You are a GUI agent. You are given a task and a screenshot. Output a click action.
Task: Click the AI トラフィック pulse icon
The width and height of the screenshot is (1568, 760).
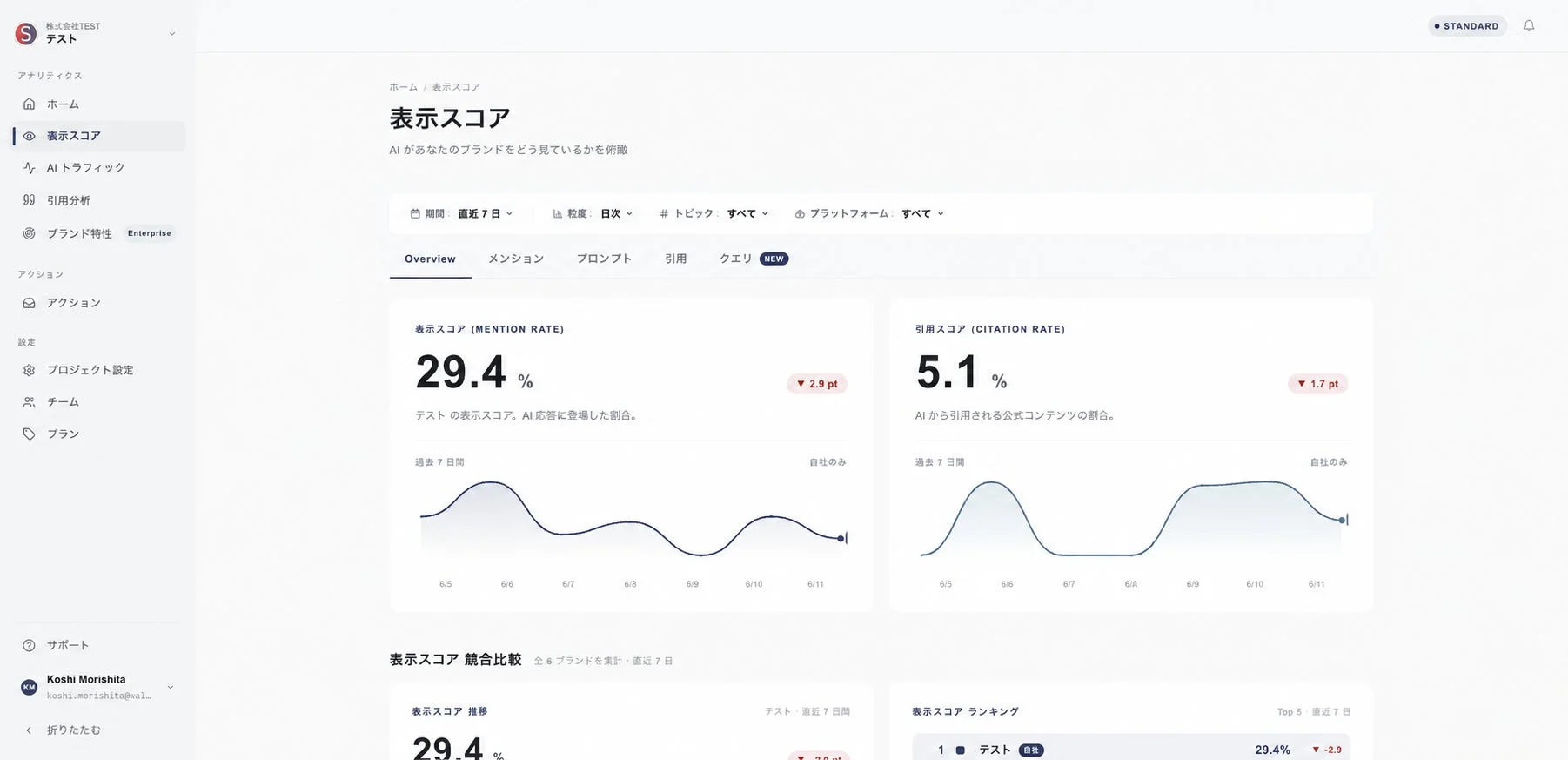point(29,167)
